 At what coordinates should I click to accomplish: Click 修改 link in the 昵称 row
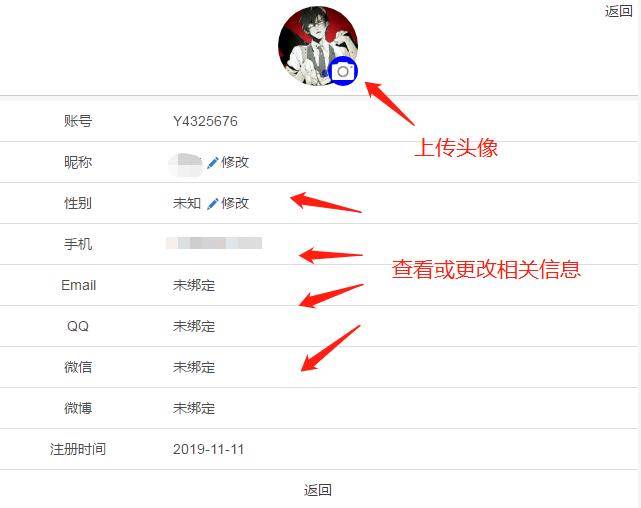coord(235,162)
